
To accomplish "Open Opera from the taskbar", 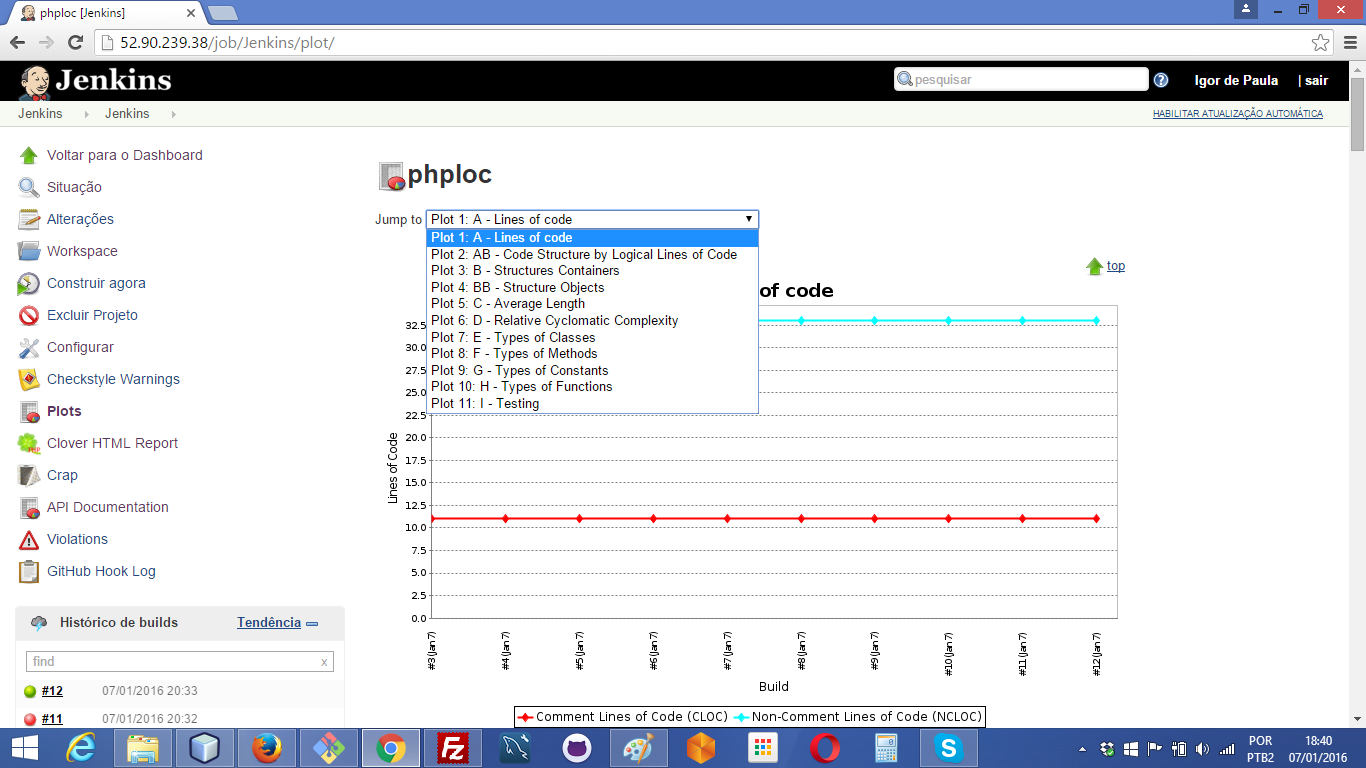I will tap(824, 748).
